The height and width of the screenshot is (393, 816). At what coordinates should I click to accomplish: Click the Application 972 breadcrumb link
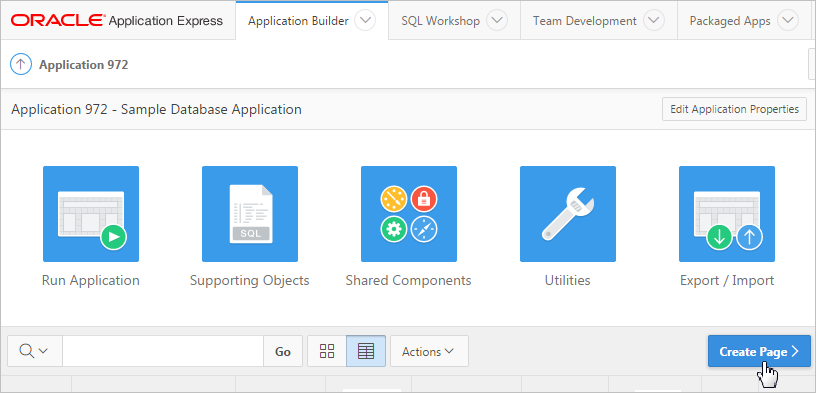coord(84,65)
